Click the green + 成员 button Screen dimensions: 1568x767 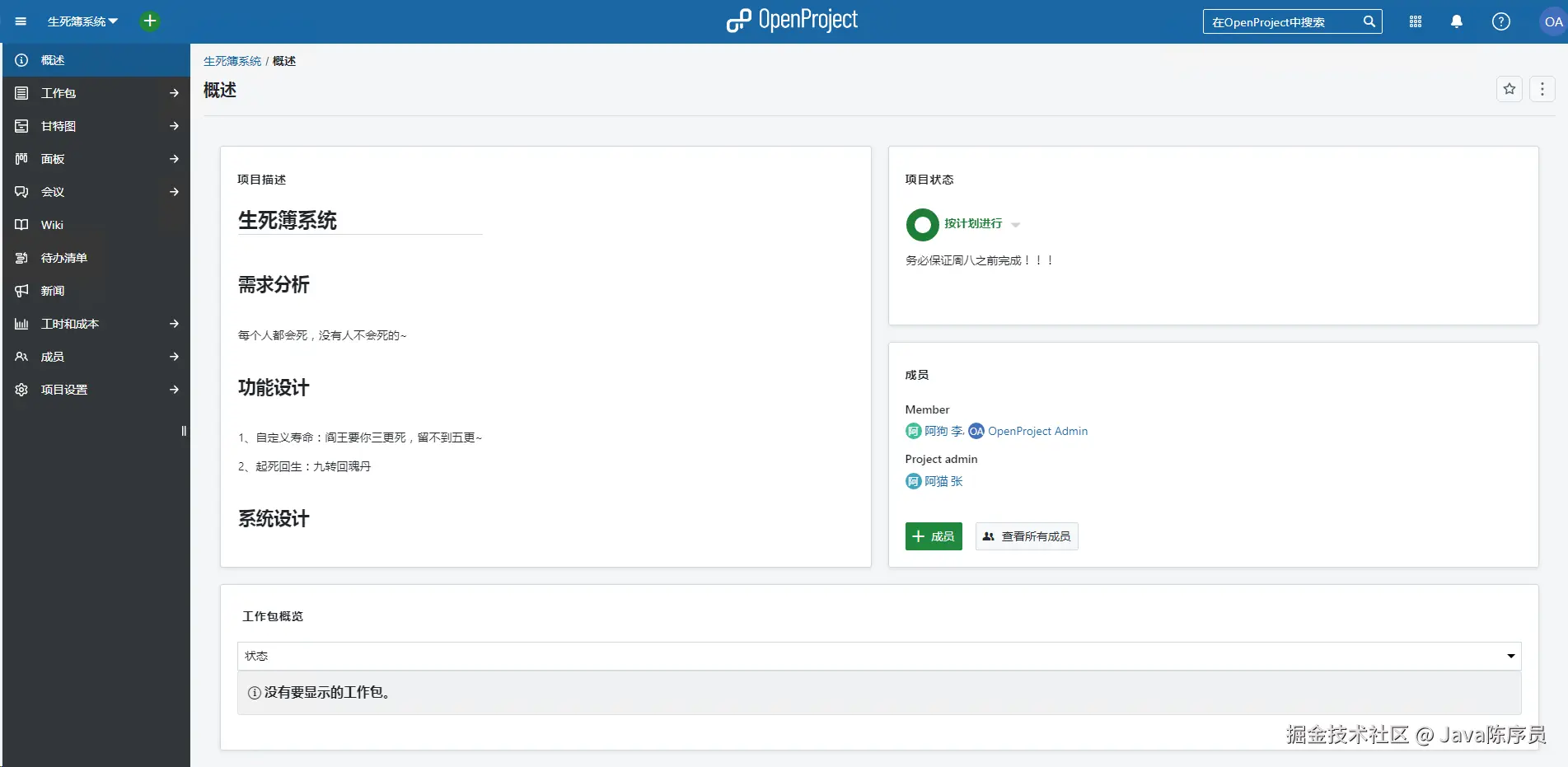(x=934, y=536)
